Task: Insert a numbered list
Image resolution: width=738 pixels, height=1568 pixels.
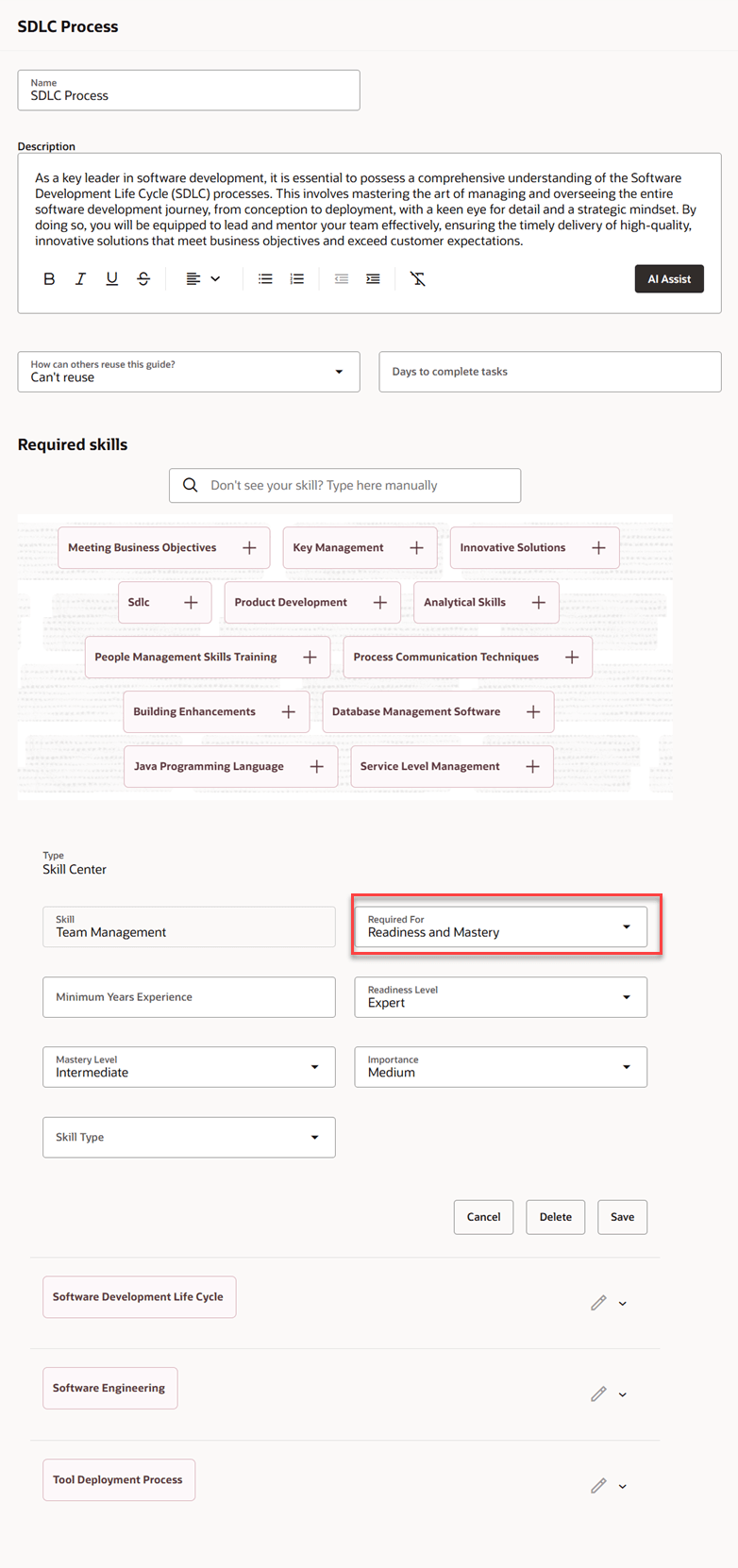Action: coord(296,279)
